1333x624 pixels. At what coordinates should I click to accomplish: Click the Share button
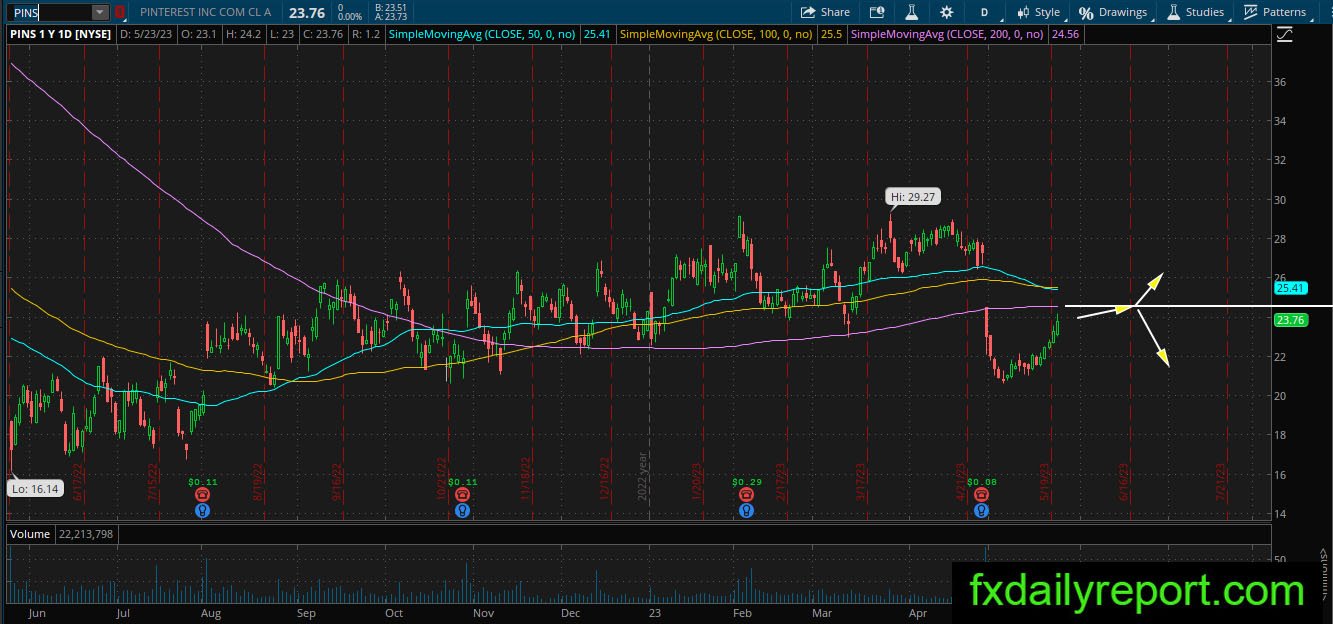(x=826, y=12)
